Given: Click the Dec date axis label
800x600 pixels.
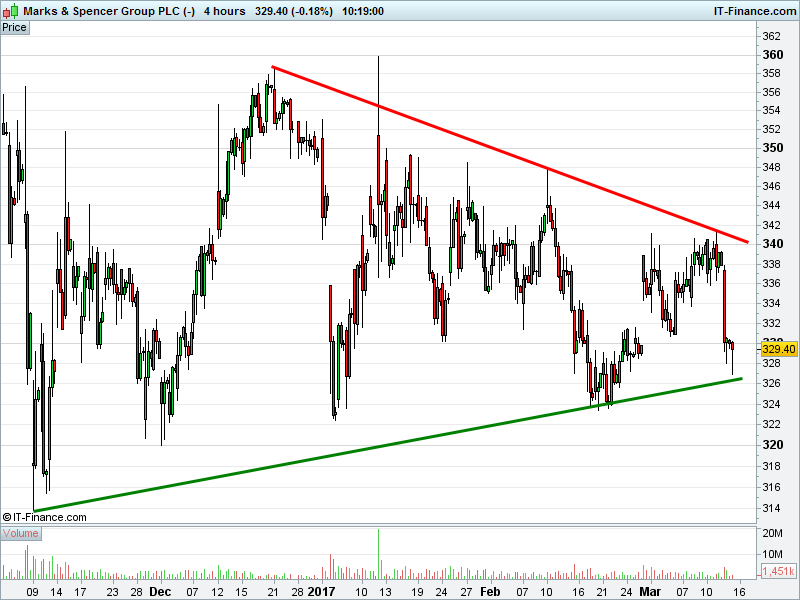Looking at the screenshot, I should 160,592.
